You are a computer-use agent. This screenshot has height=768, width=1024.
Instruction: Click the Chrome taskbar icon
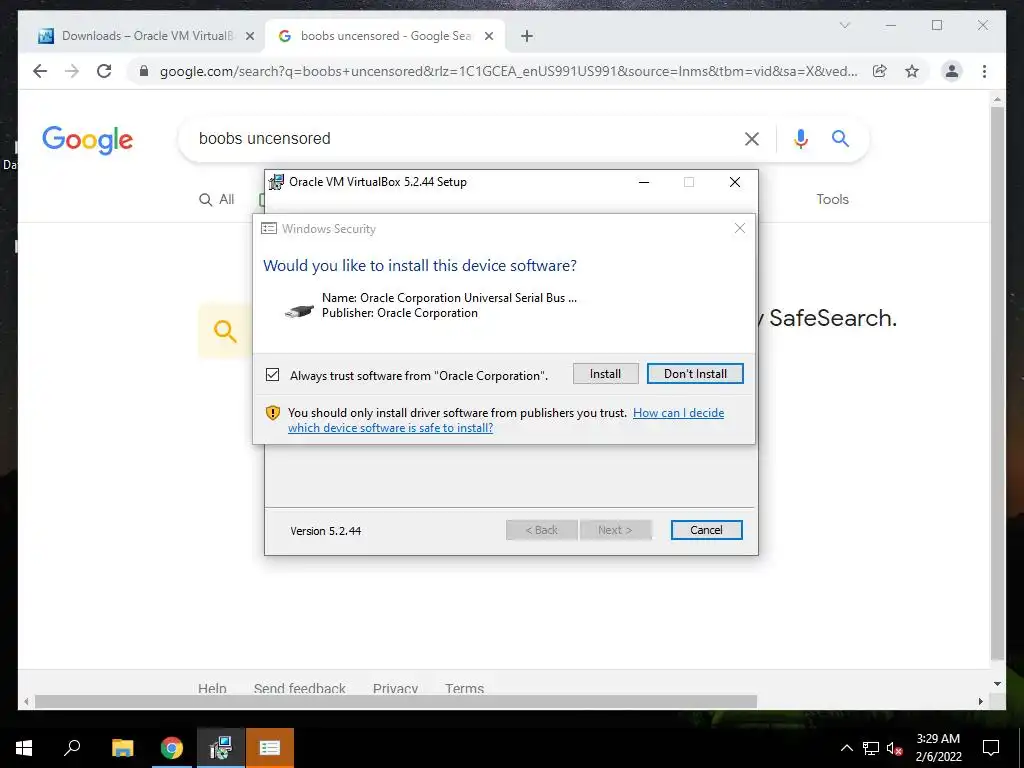172,748
